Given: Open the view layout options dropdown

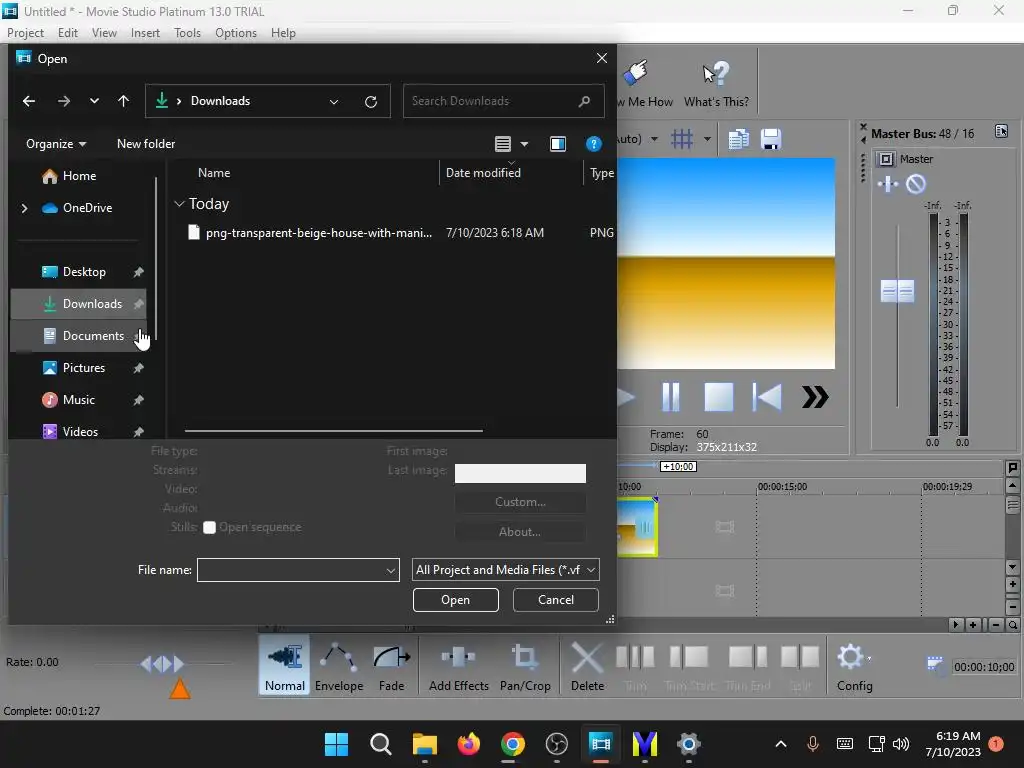Looking at the screenshot, I should point(524,144).
